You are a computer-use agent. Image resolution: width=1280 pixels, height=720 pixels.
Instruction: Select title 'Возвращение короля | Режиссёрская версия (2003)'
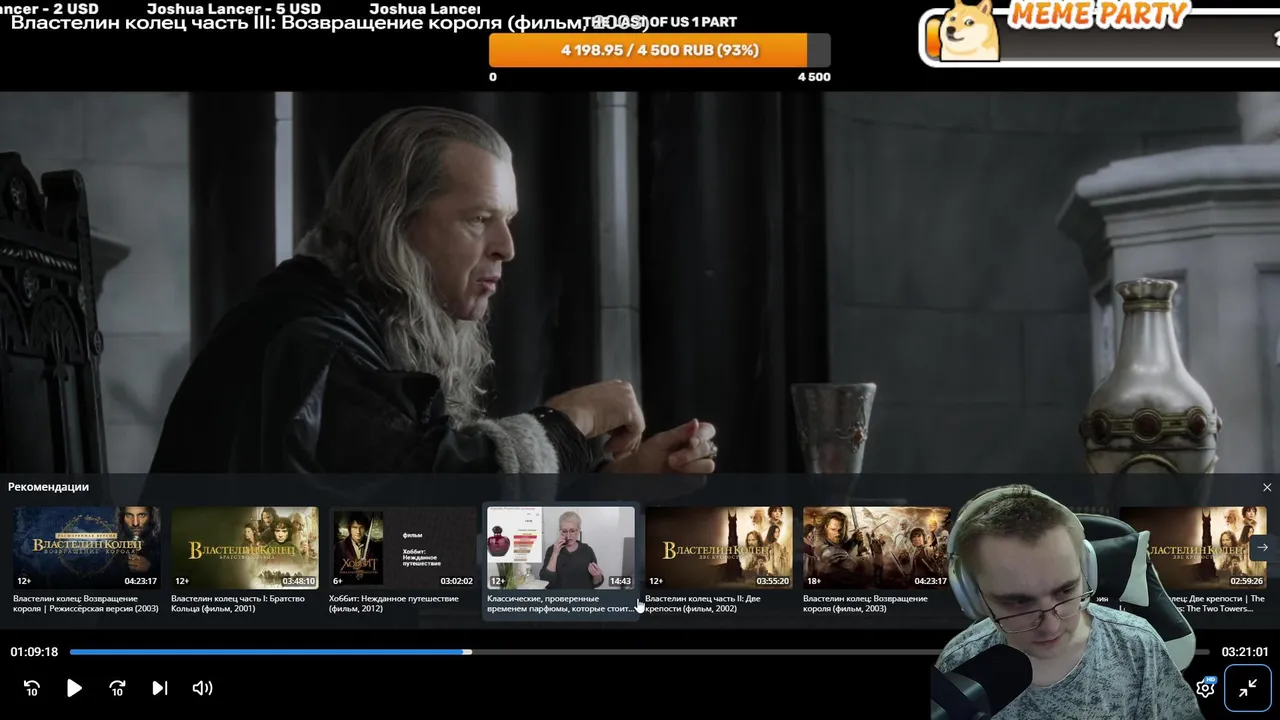point(86,603)
